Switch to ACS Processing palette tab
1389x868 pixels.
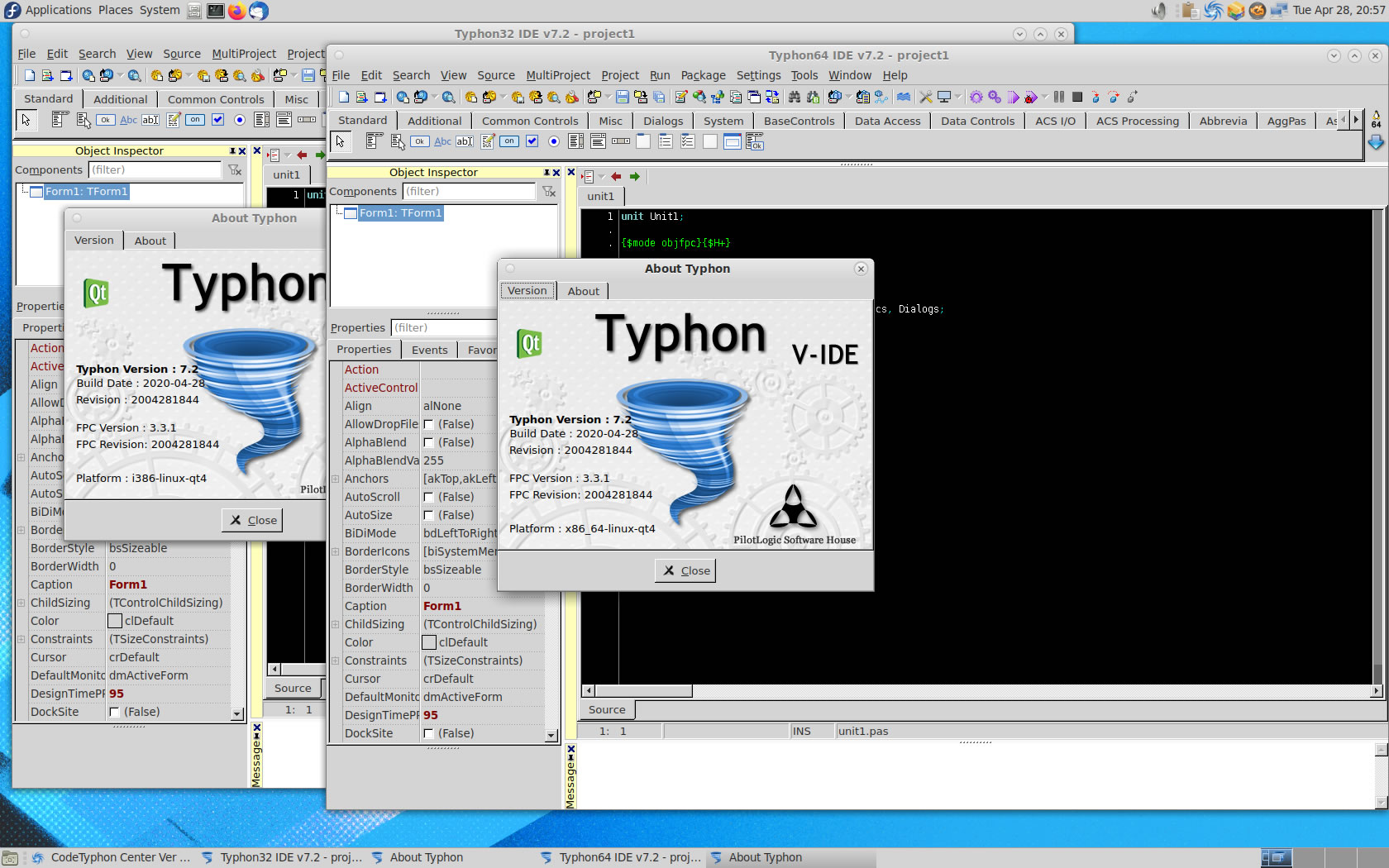(1137, 121)
